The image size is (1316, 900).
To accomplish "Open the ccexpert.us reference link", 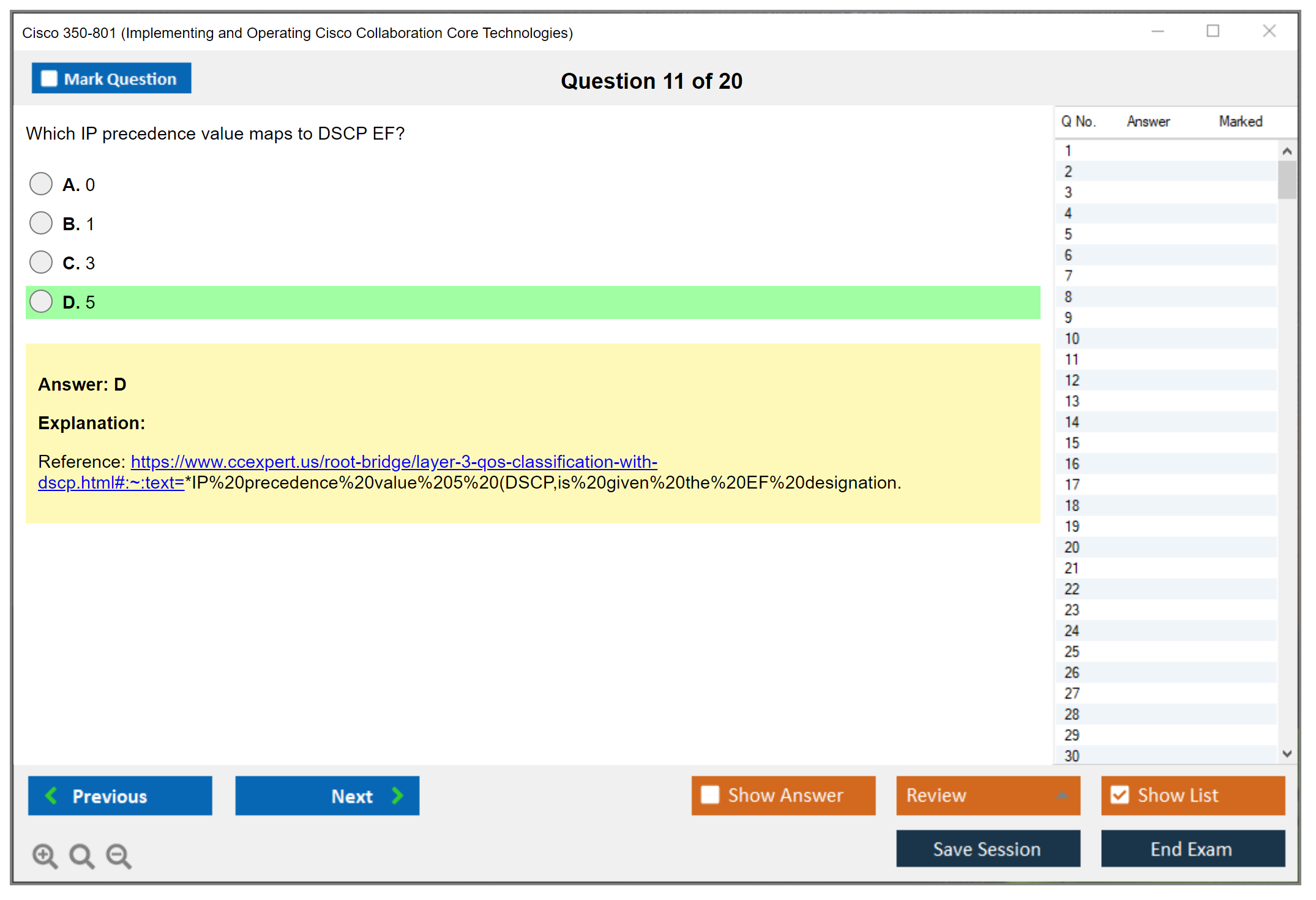I will (394, 462).
